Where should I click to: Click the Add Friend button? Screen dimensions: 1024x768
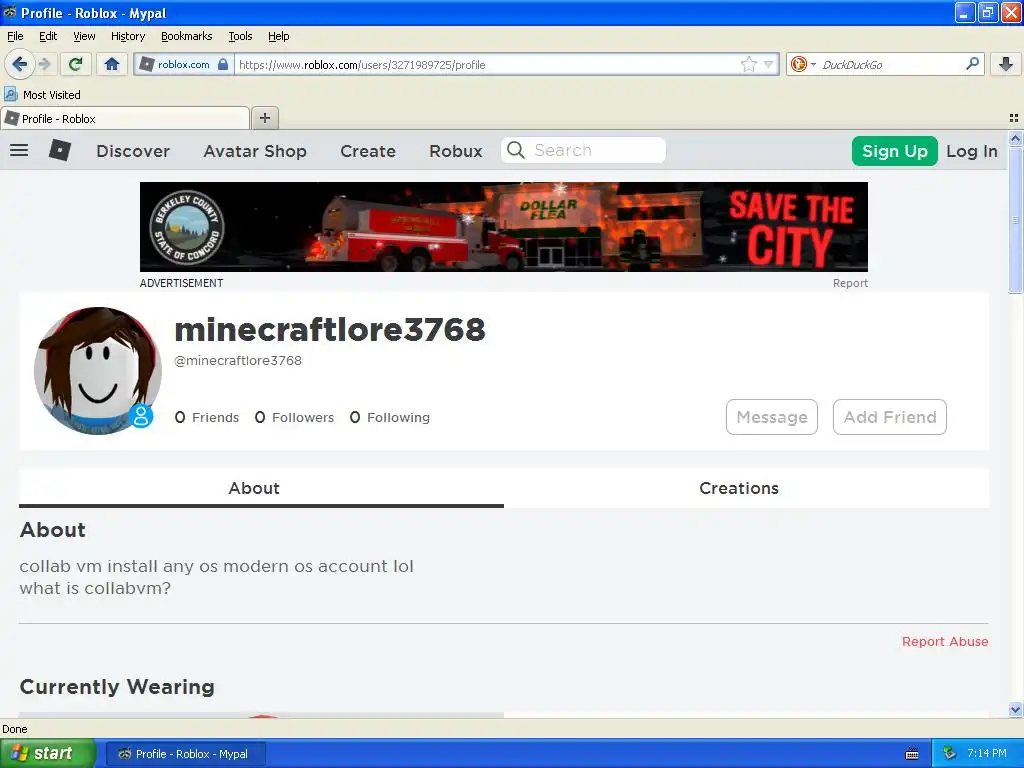(889, 417)
